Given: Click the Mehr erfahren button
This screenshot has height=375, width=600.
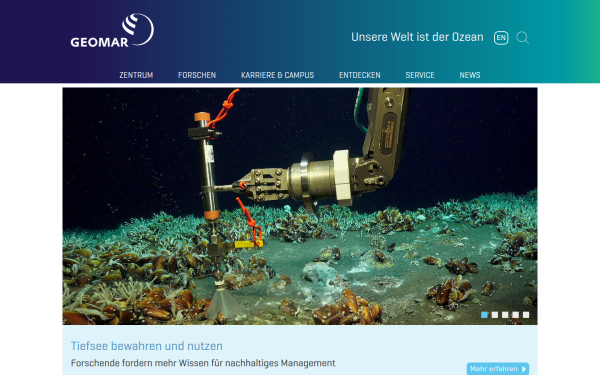Looking at the screenshot, I should tap(498, 369).
